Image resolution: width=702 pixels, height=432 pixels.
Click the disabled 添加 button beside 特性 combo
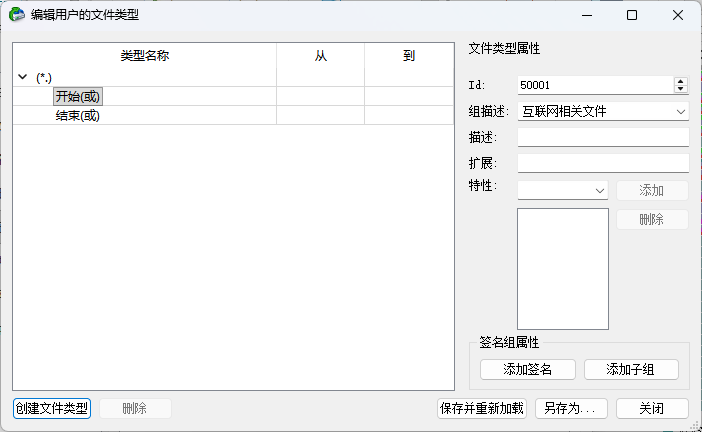[652, 190]
